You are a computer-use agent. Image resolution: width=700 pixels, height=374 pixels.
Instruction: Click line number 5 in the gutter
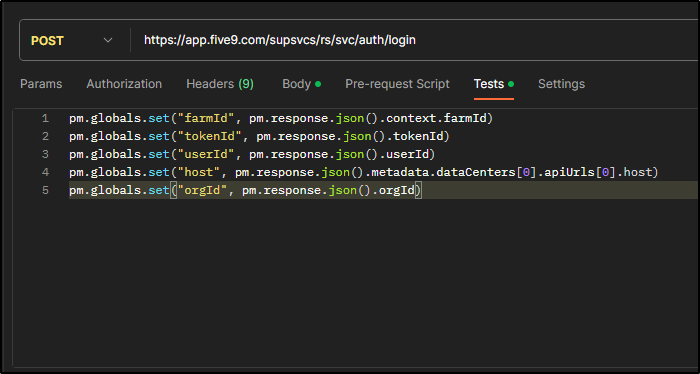click(45, 190)
